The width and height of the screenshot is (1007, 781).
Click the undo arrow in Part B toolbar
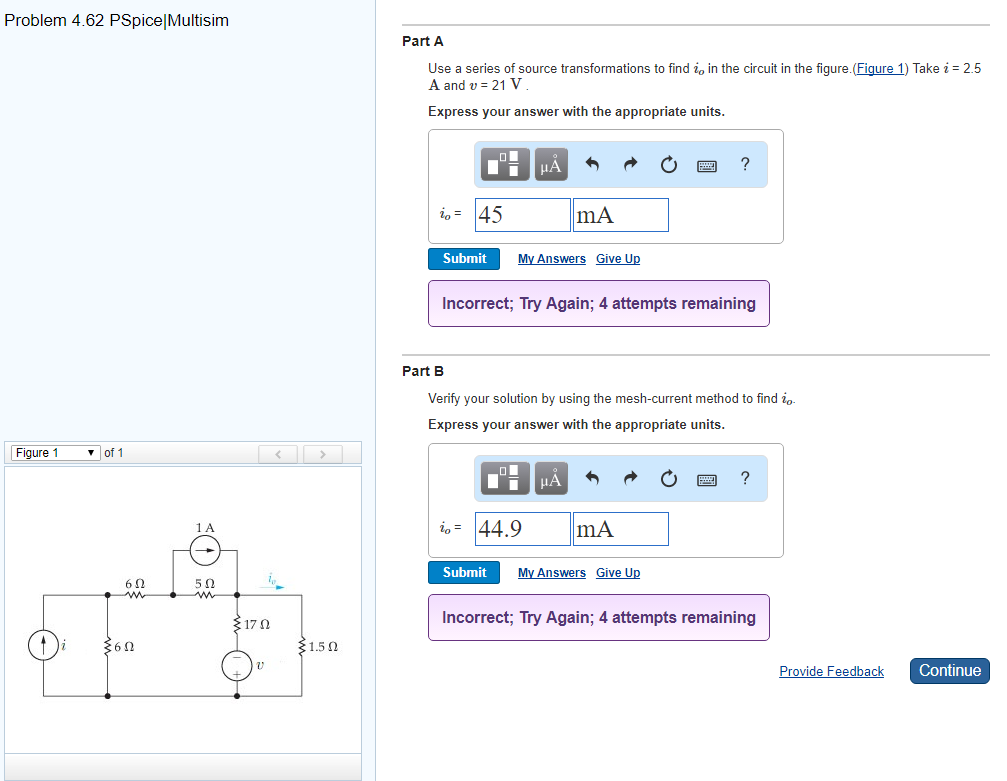[591, 478]
